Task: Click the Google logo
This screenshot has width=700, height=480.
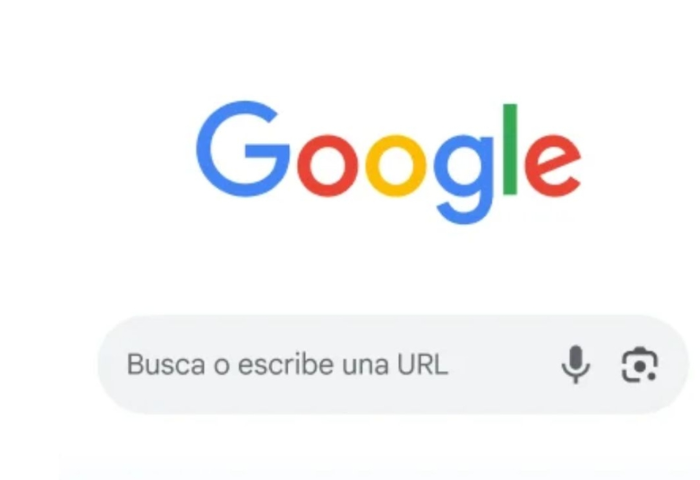Action: [389, 162]
